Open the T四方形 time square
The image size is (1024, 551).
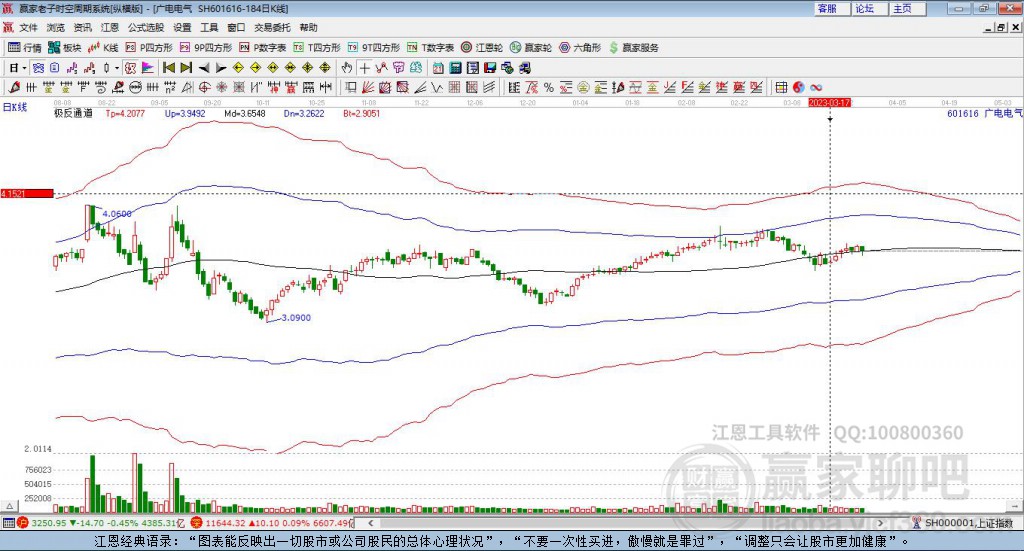tap(317, 48)
